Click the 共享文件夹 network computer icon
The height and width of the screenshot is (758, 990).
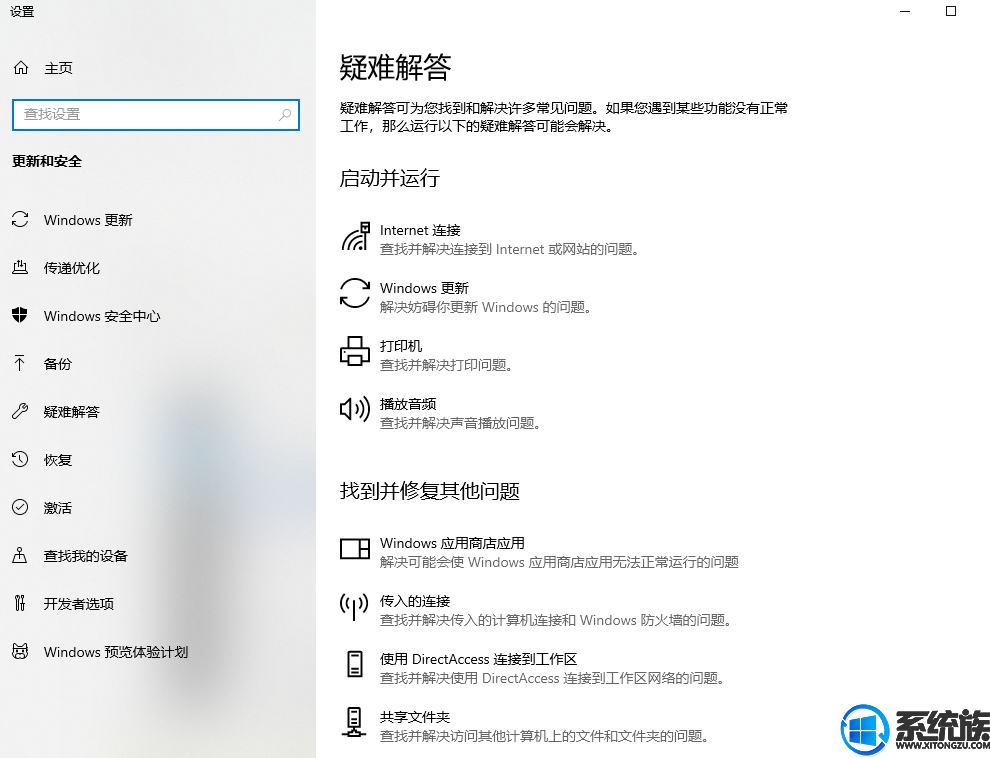354,722
